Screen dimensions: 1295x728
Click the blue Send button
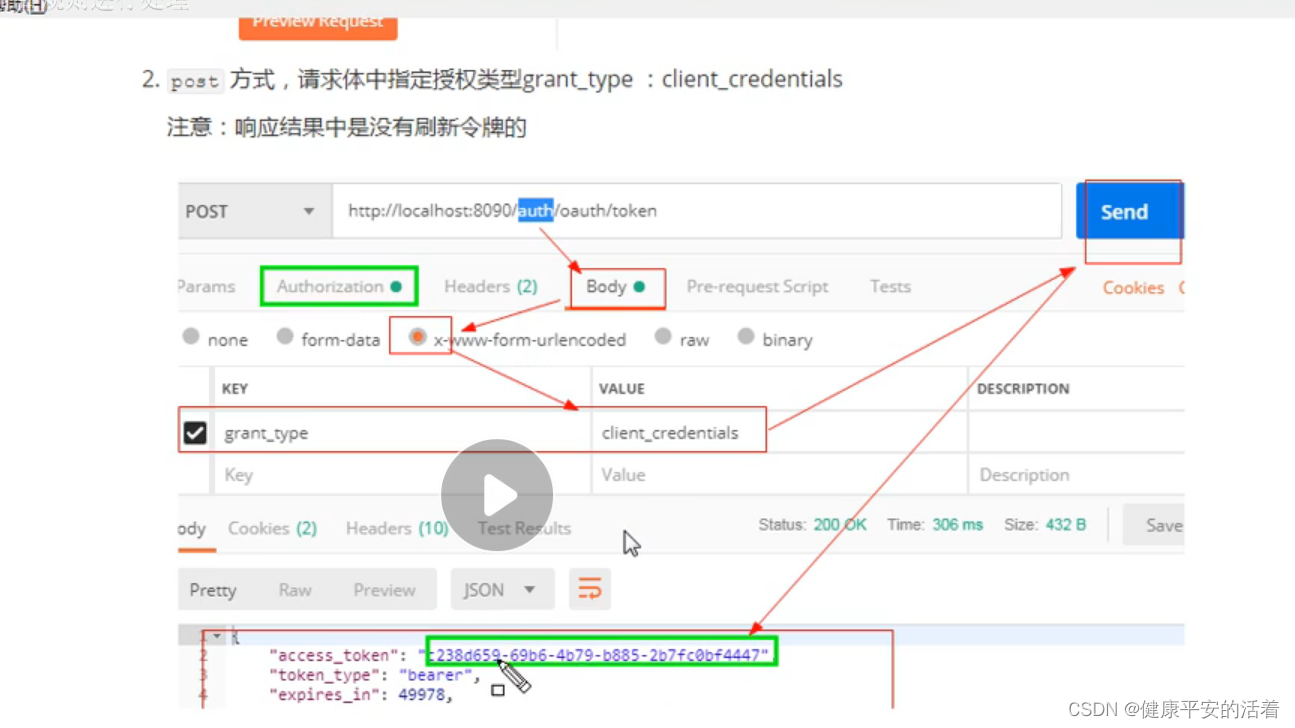click(1128, 211)
